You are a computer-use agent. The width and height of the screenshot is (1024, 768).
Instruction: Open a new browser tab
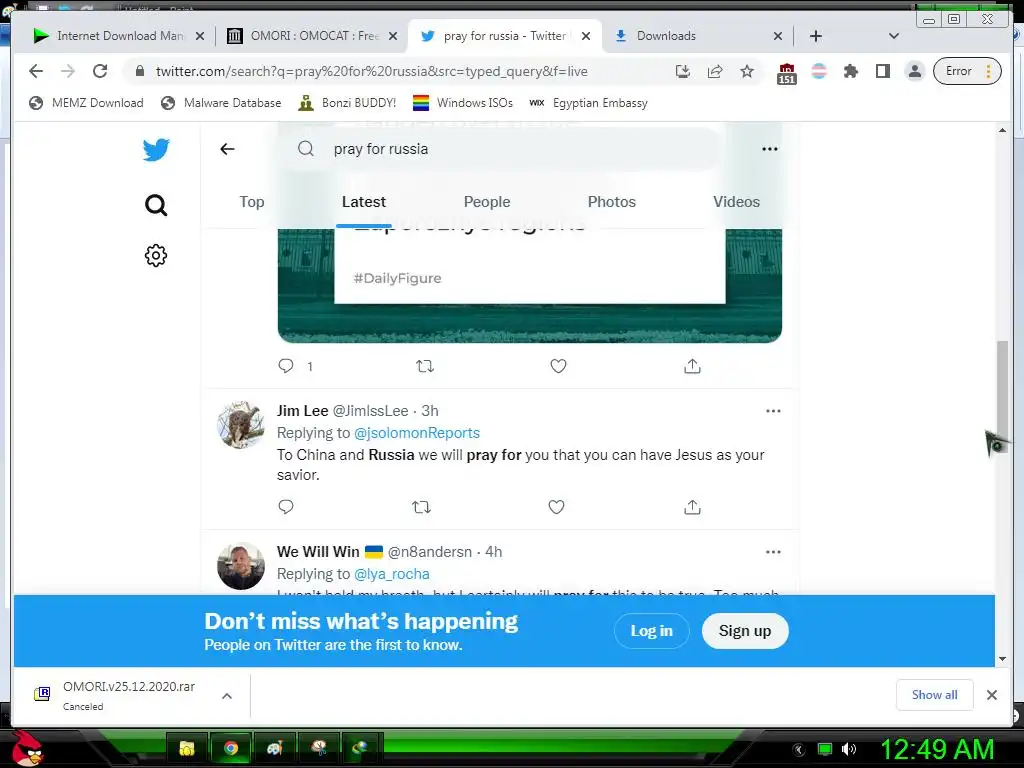(816, 36)
